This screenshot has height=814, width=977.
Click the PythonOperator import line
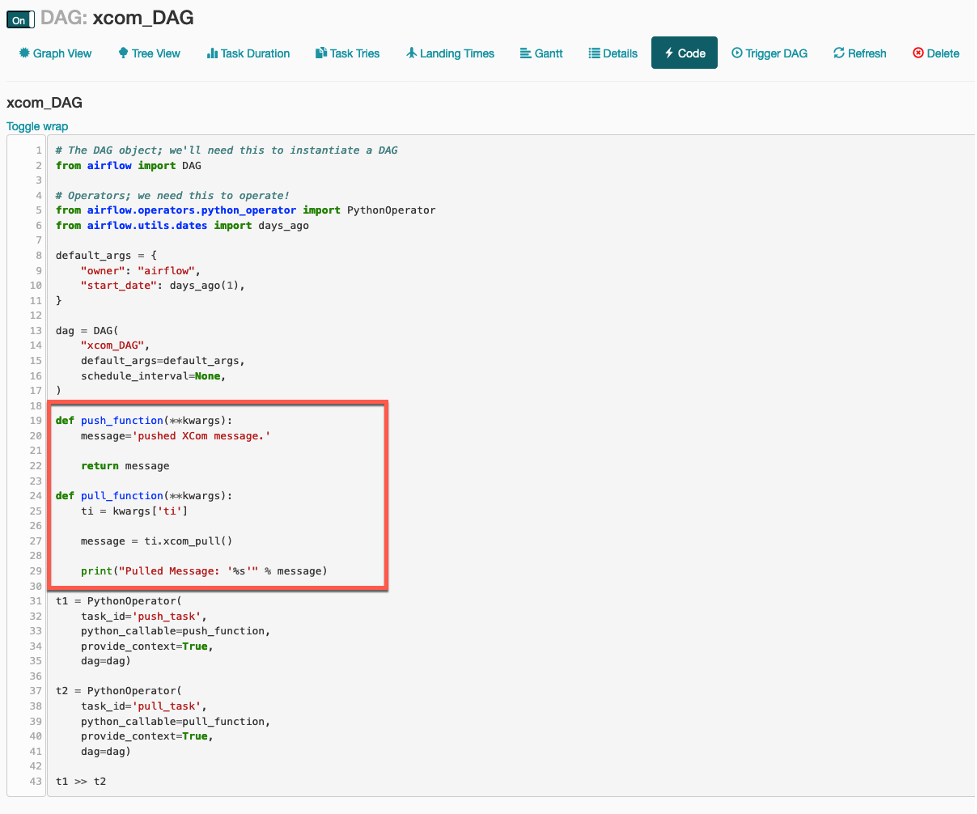(245, 211)
